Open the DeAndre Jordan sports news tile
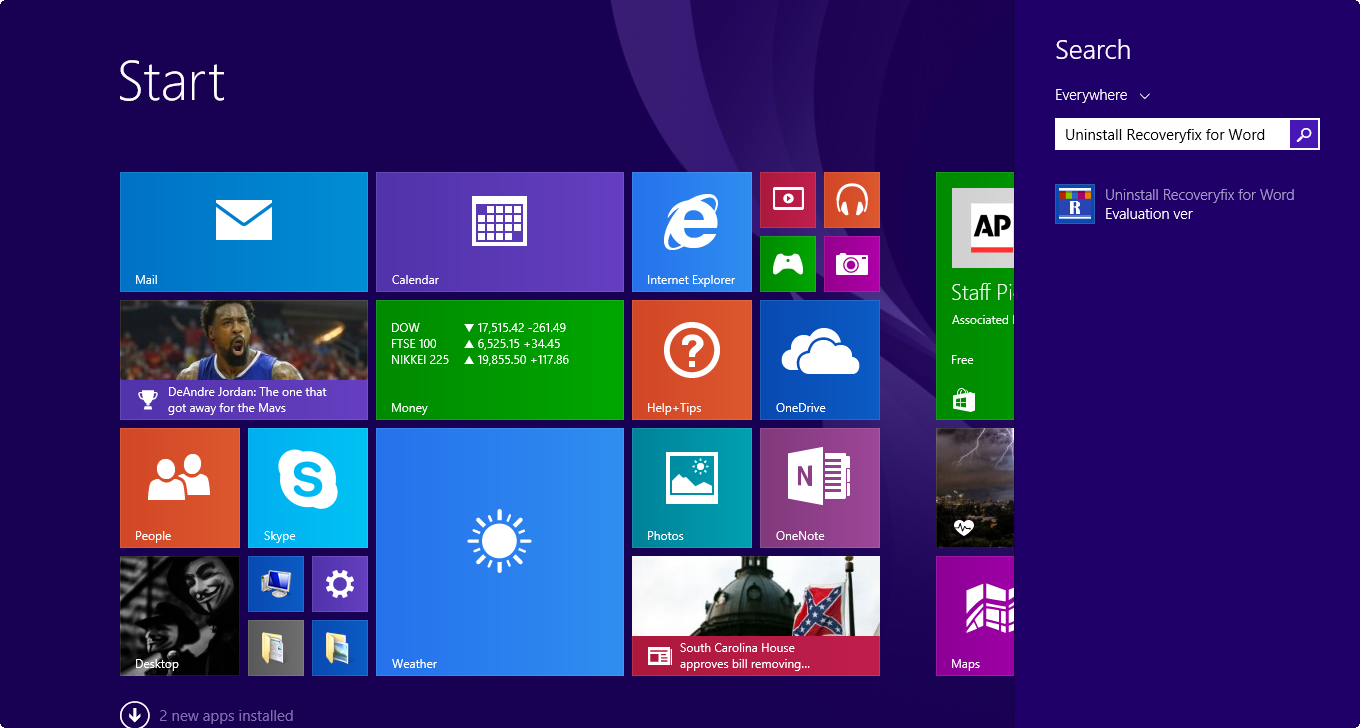The image size is (1360, 728). (244, 360)
